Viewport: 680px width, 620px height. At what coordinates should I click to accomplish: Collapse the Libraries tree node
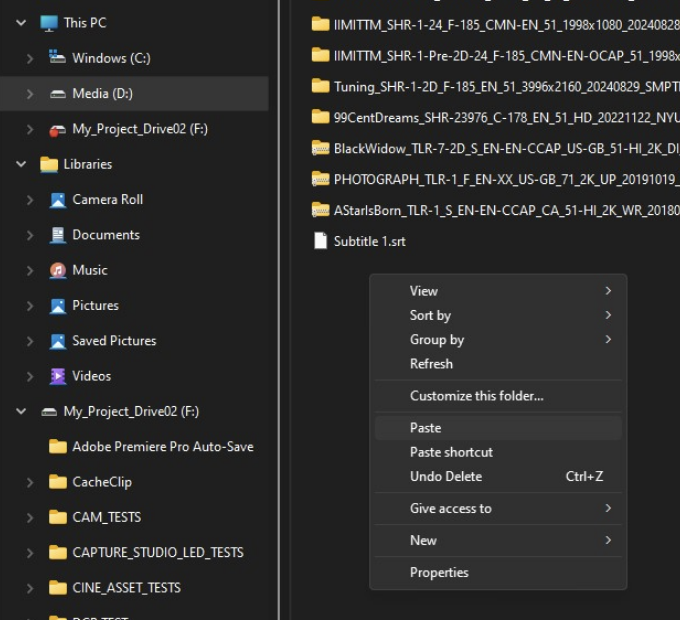[21, 164]
